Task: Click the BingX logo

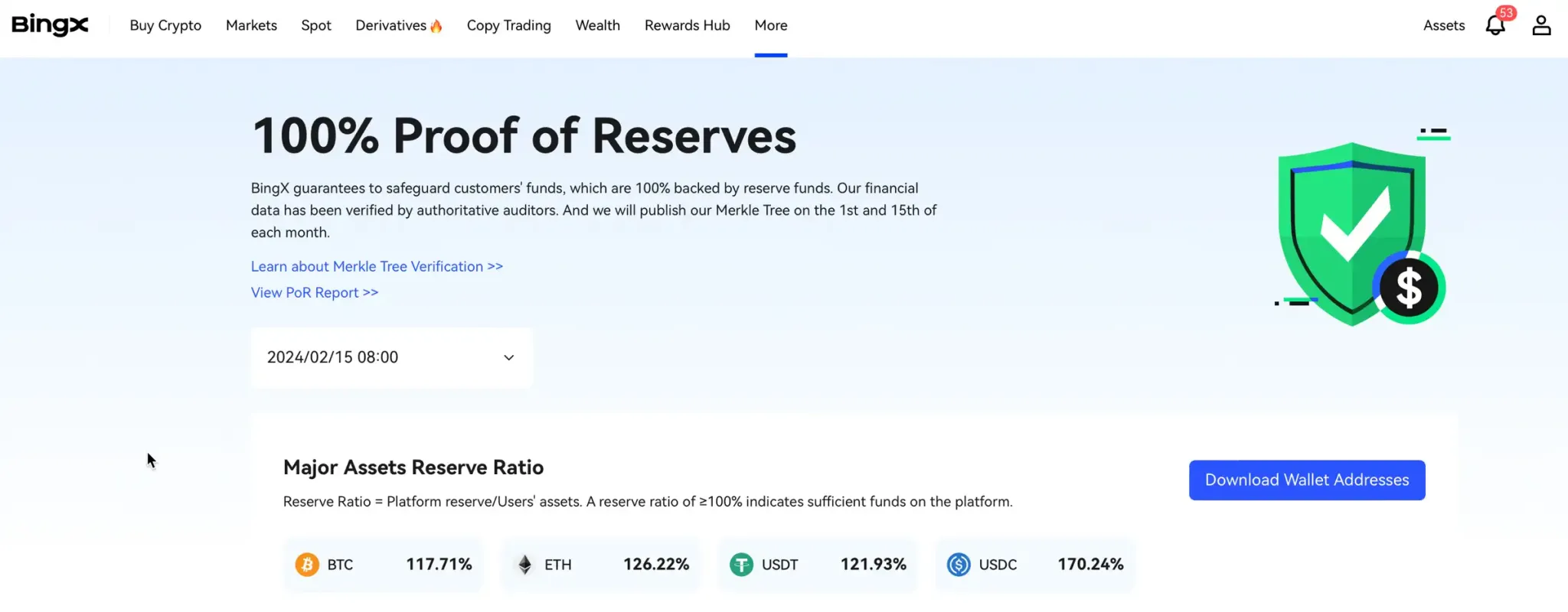Action: (50, 25)
